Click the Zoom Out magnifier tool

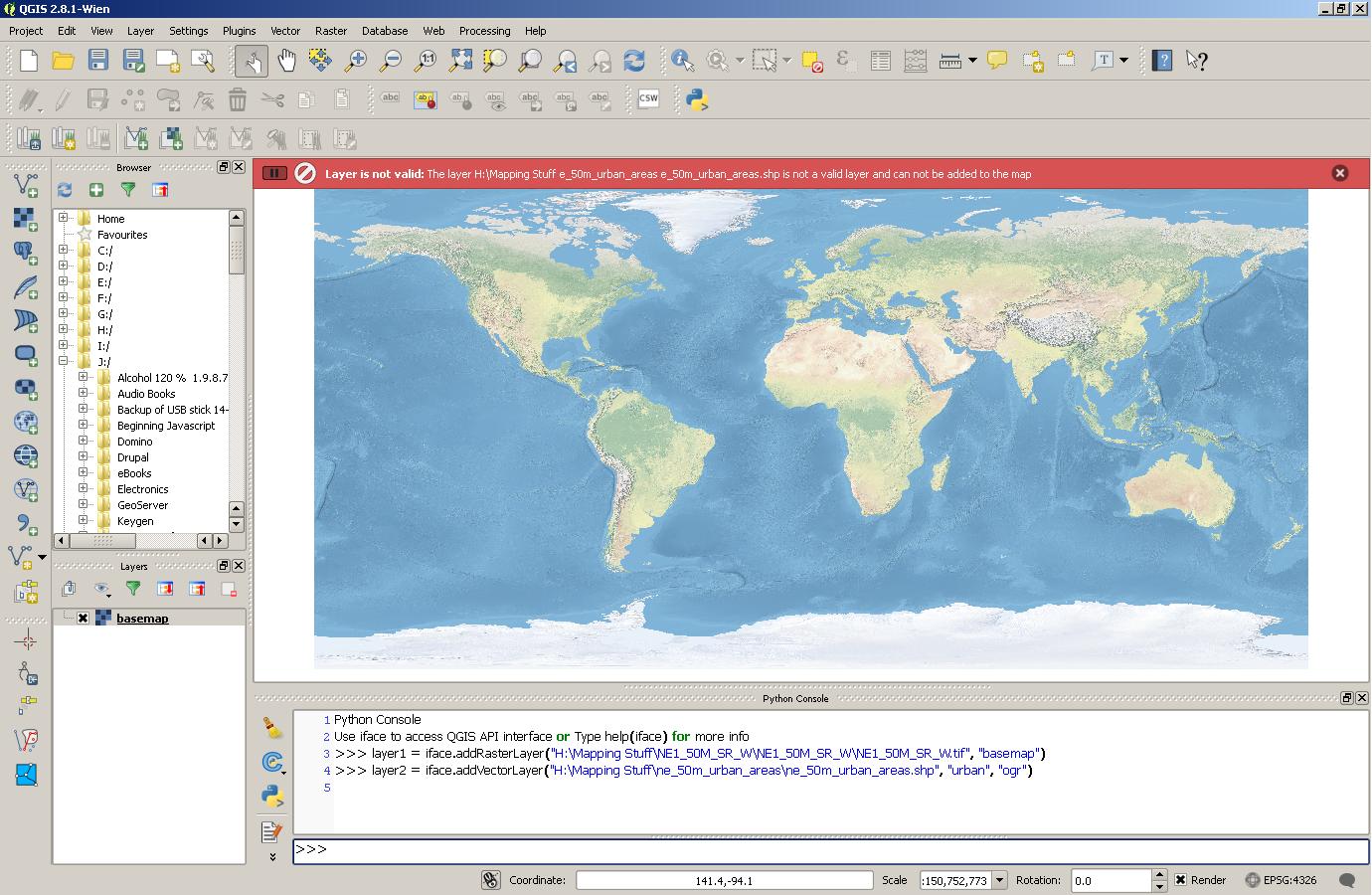391,61
